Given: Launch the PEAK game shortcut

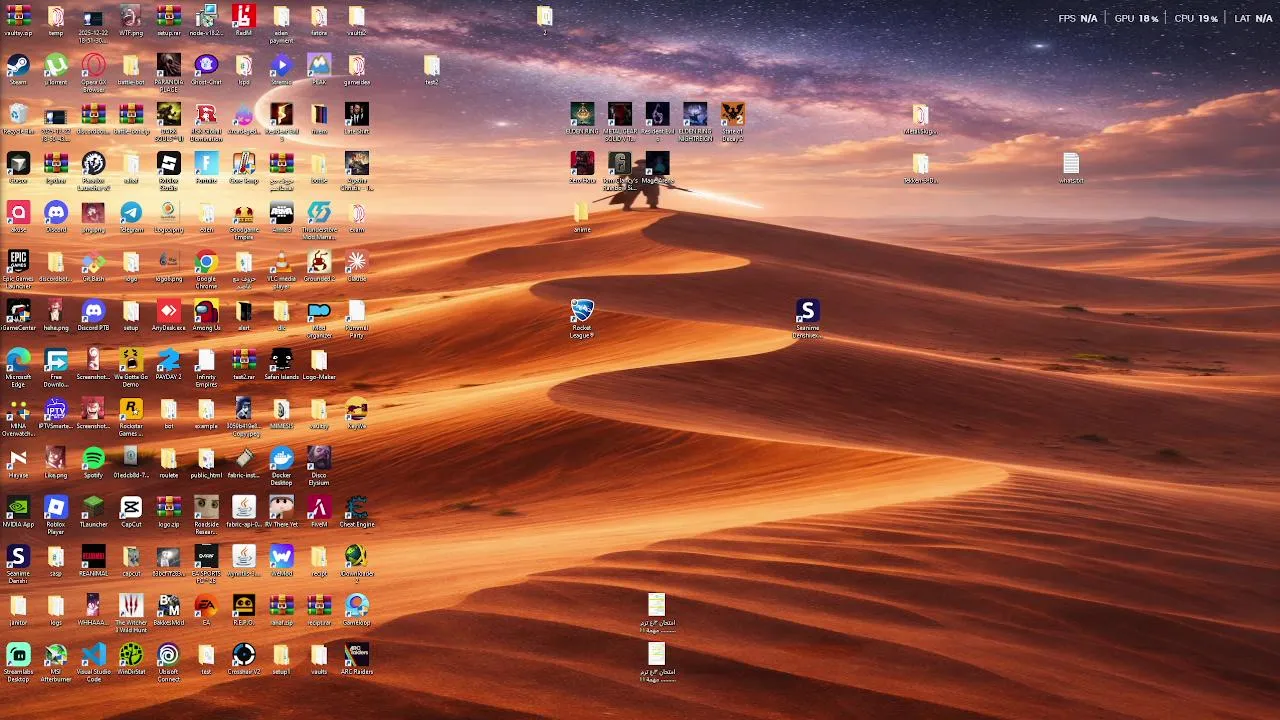Looking at the screenshot, I should pyautogui.click(x=319, y=69).
